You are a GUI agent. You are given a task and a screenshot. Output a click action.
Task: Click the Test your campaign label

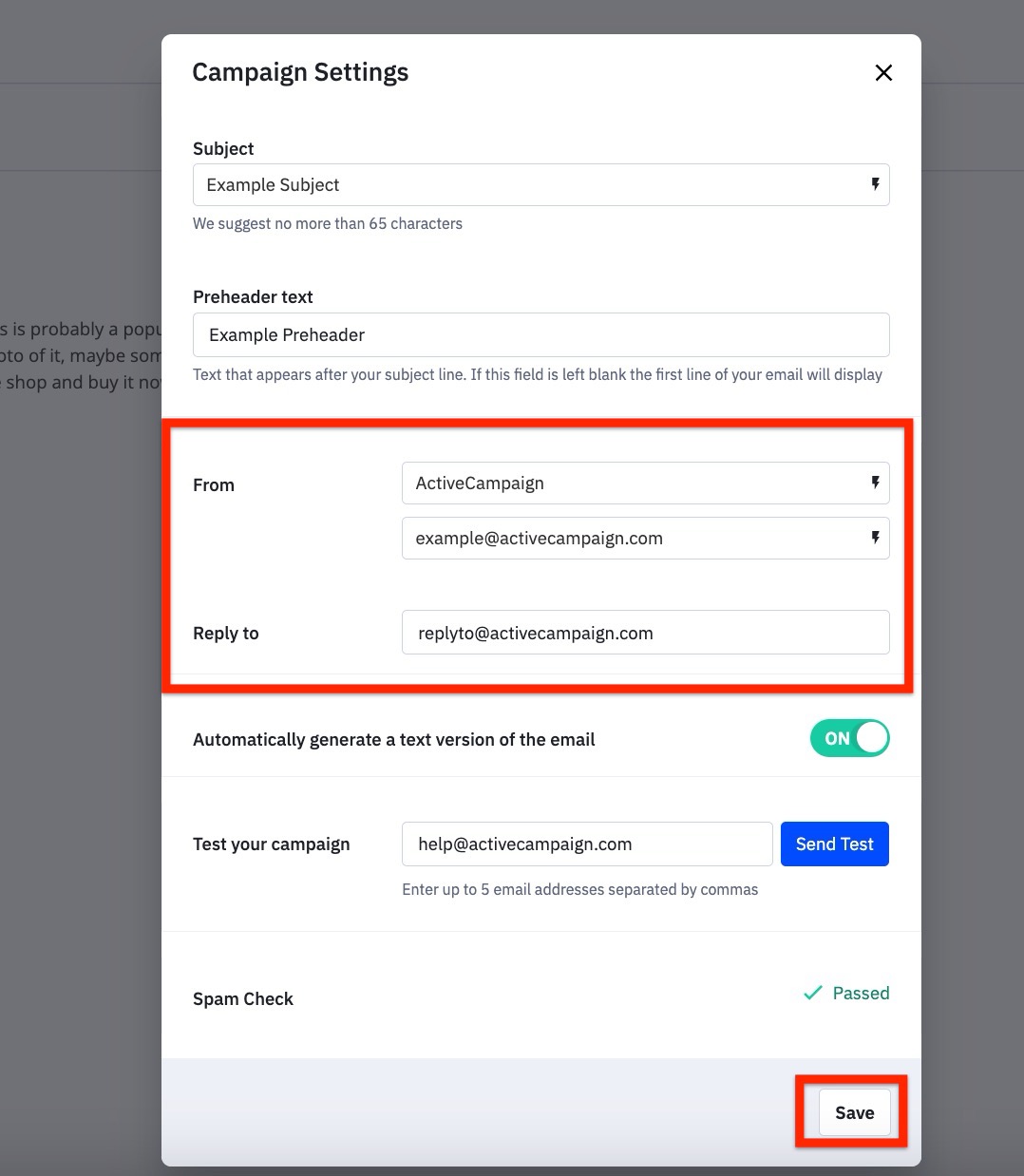click(x=272, y=844)
